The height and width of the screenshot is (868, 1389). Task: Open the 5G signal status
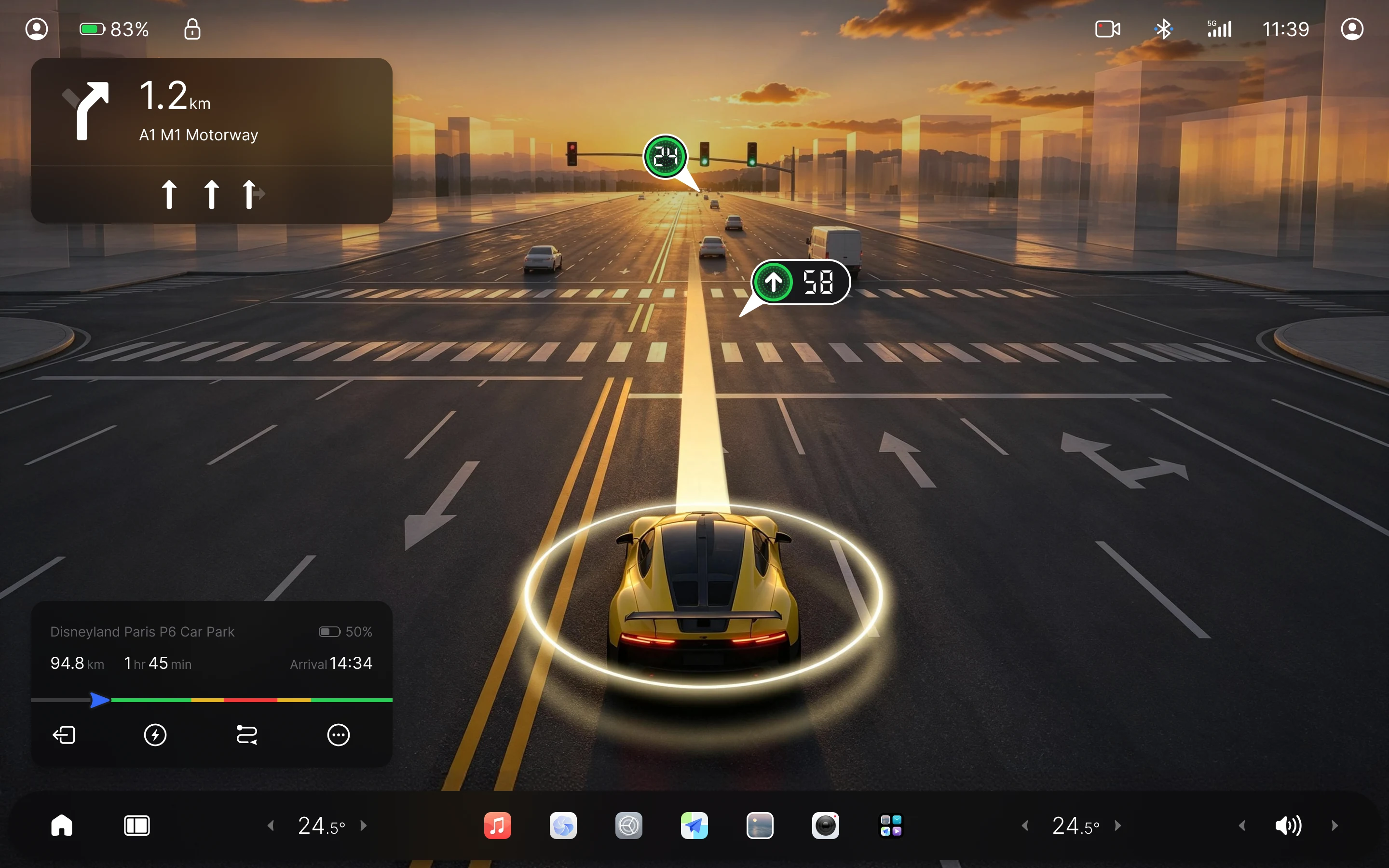click(x=1219, y=29)
